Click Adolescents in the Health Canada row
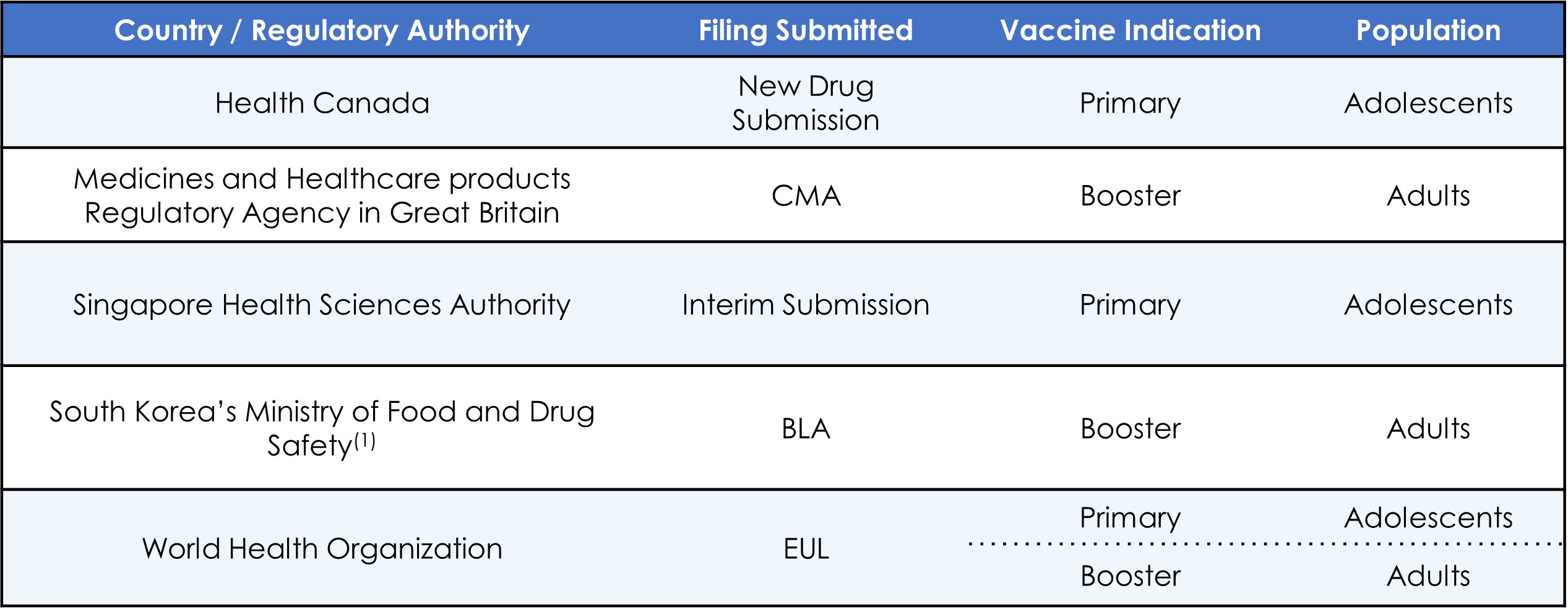This screenshot has height=609, width=1568. [x=1428, y=103]
